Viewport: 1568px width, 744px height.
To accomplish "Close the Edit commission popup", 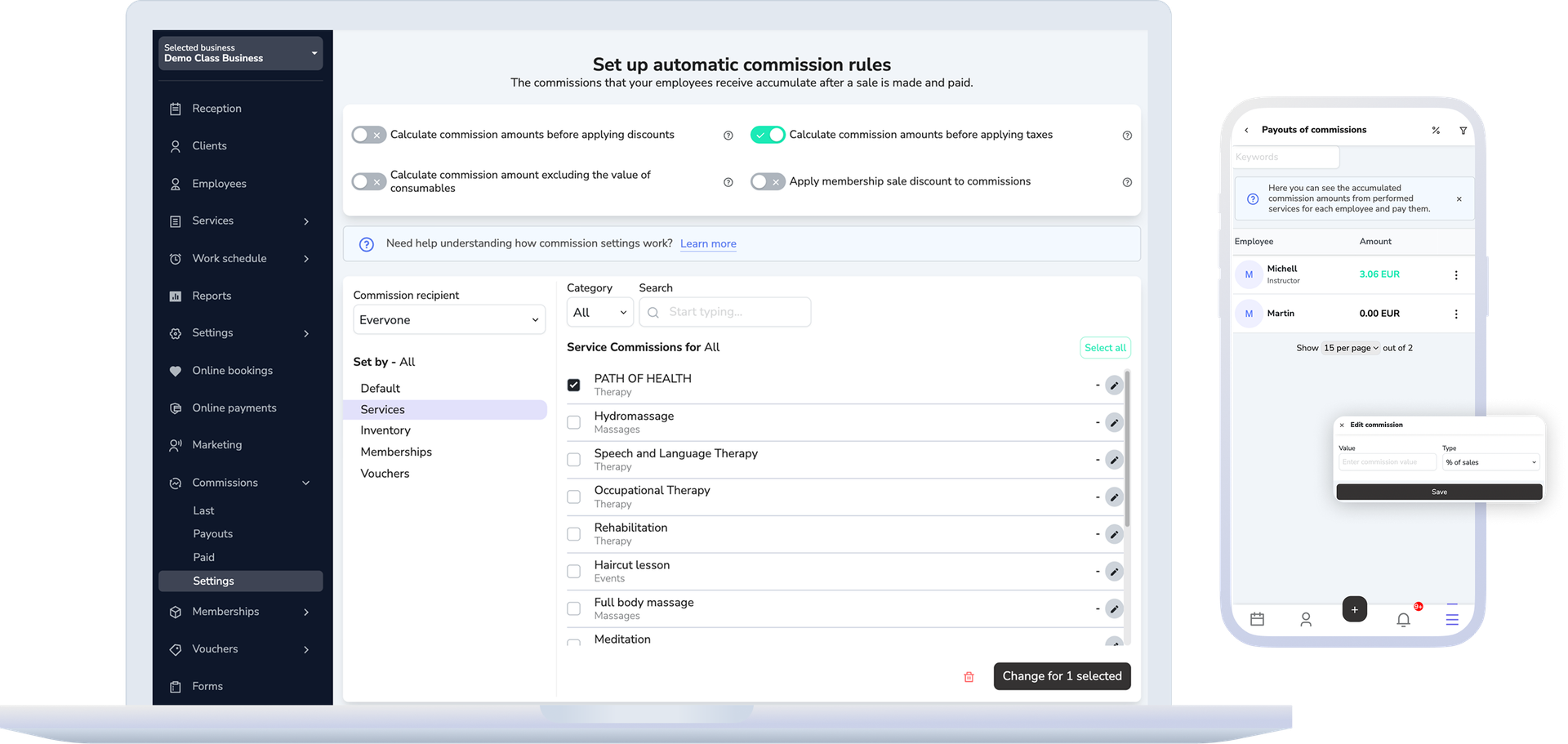I will point(1342,425).
